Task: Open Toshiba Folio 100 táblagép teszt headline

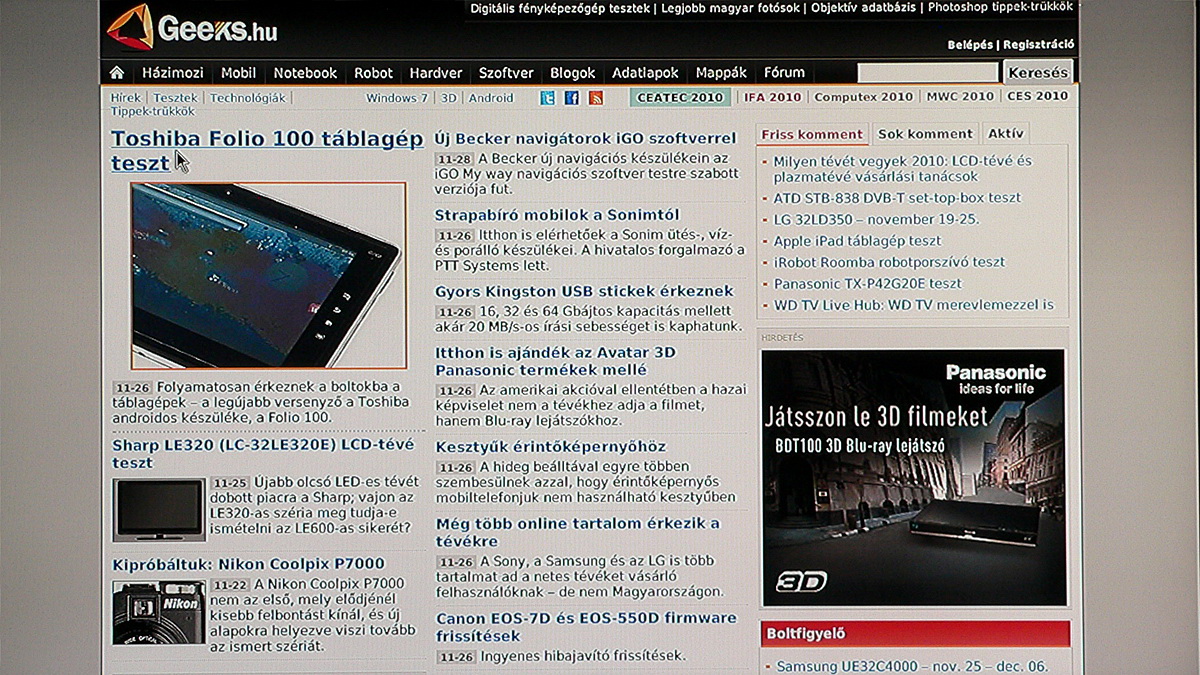Action: click(267, 151)
